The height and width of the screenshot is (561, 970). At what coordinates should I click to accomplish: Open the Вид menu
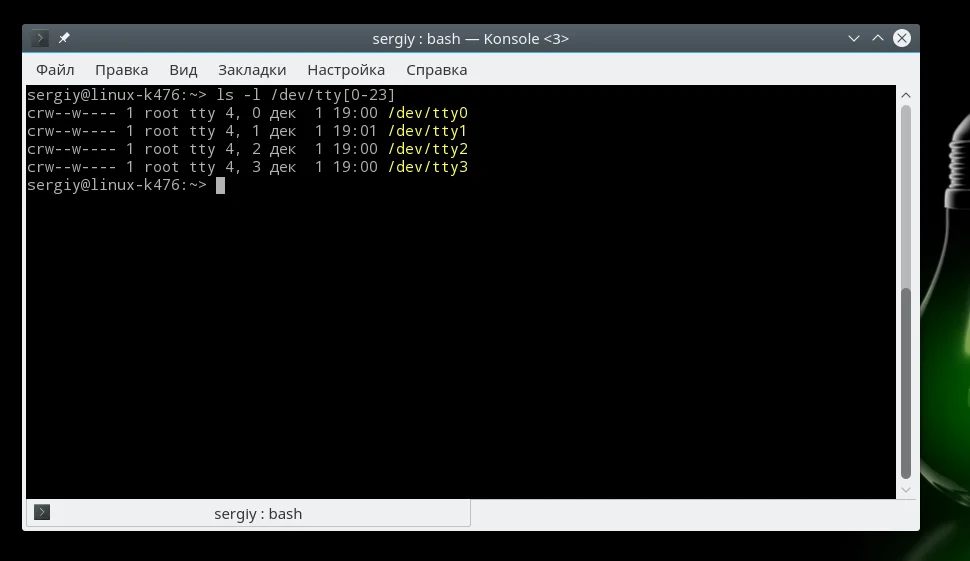[183, 70]
